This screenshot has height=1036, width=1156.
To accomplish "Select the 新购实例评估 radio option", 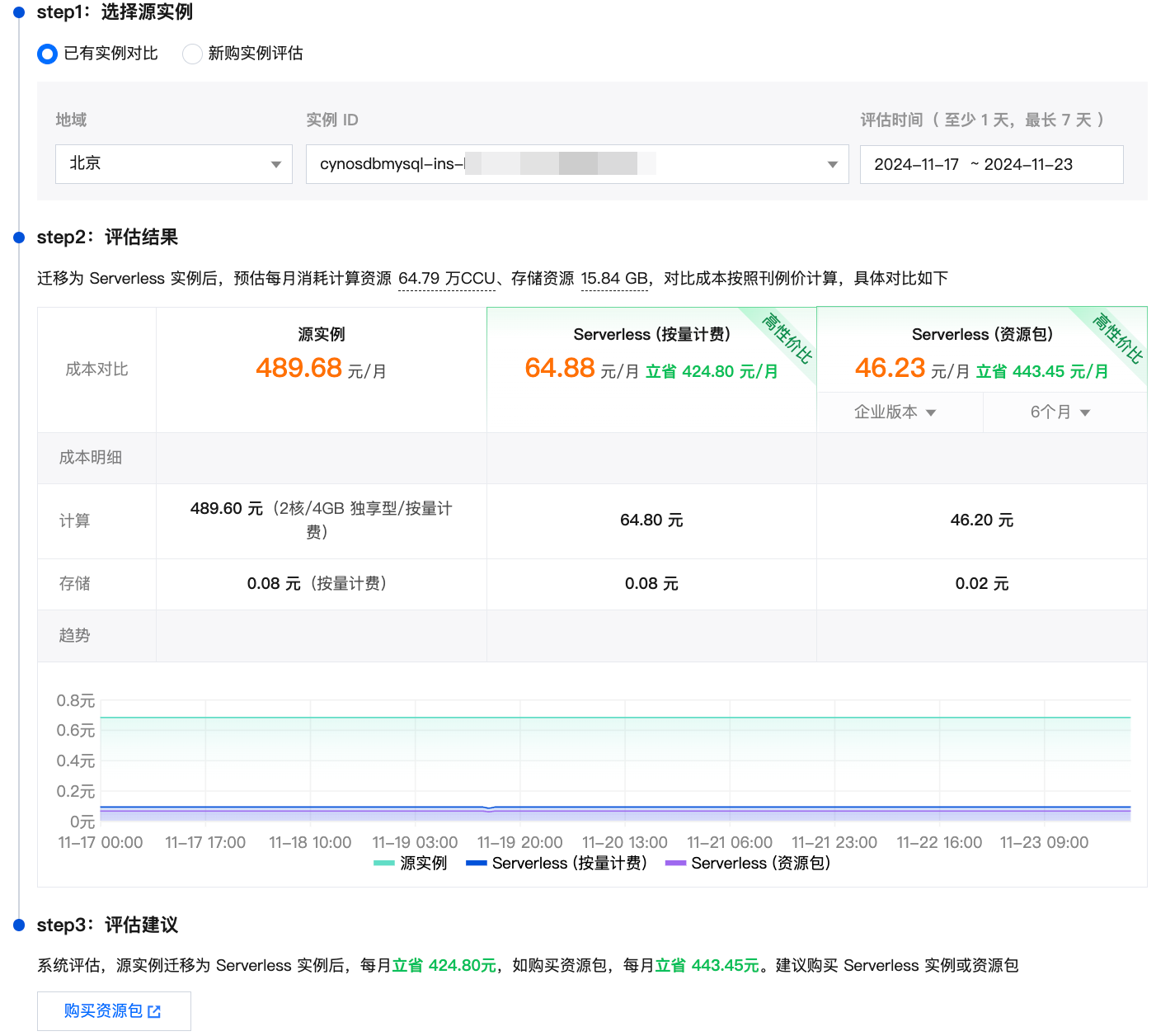I will 192,54.
